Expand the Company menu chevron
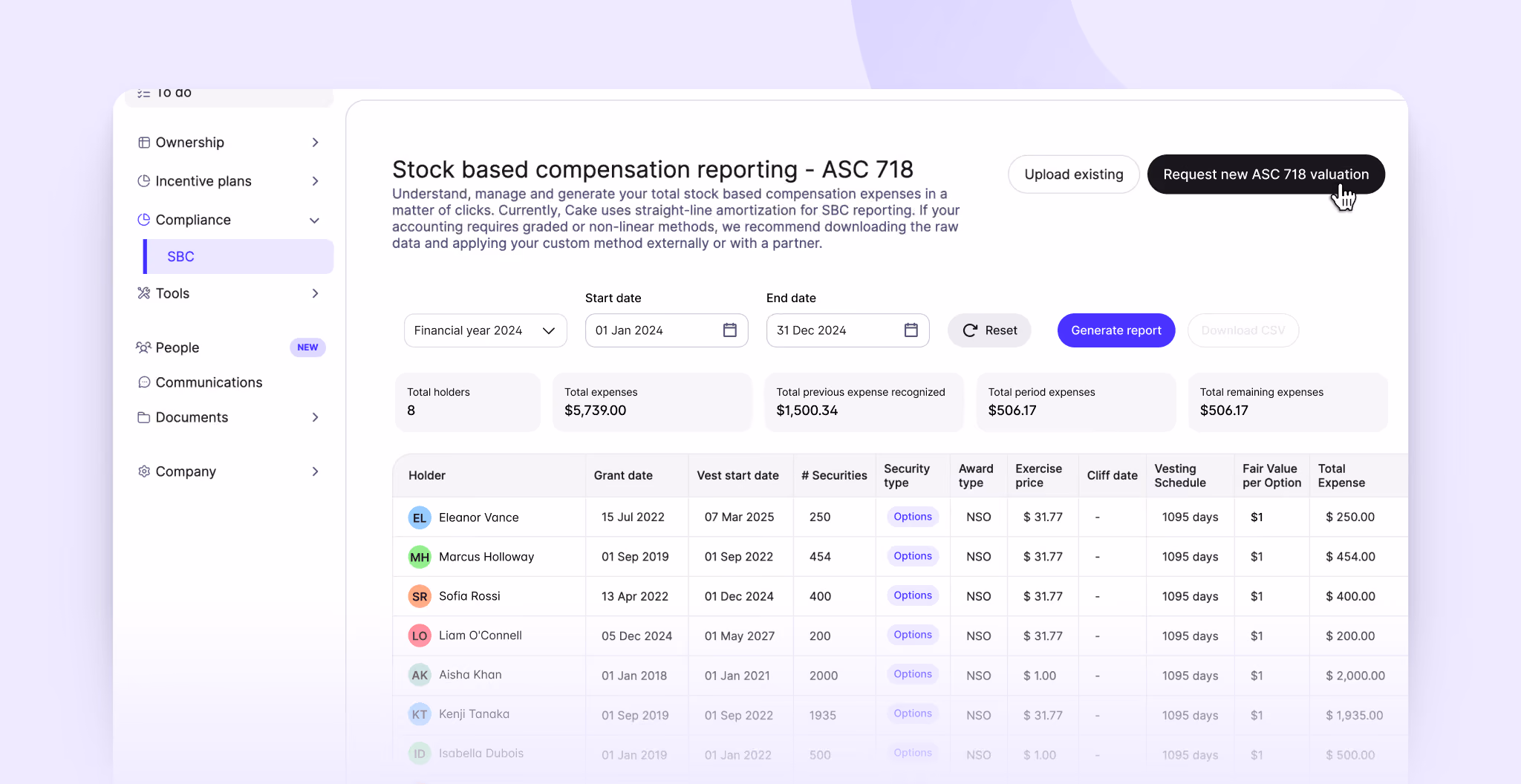 coord(316,471)
